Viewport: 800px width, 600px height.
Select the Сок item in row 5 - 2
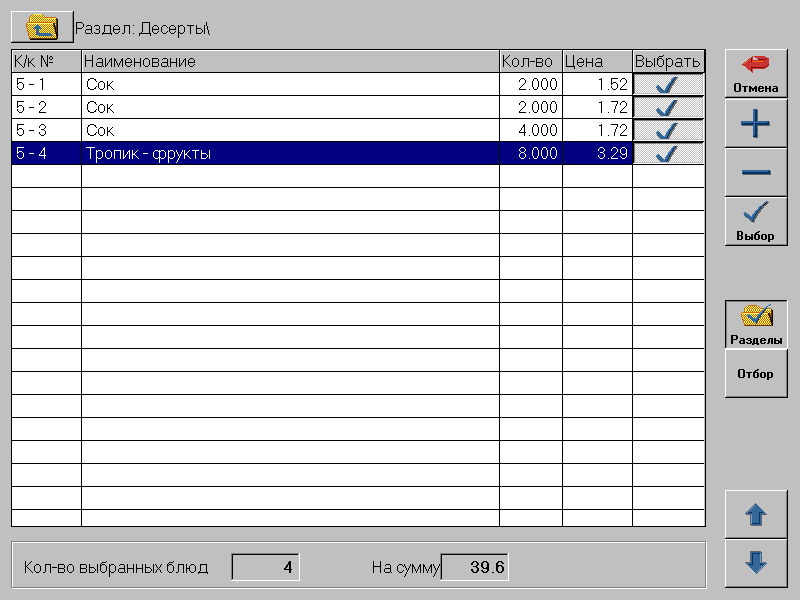(290, 107)
